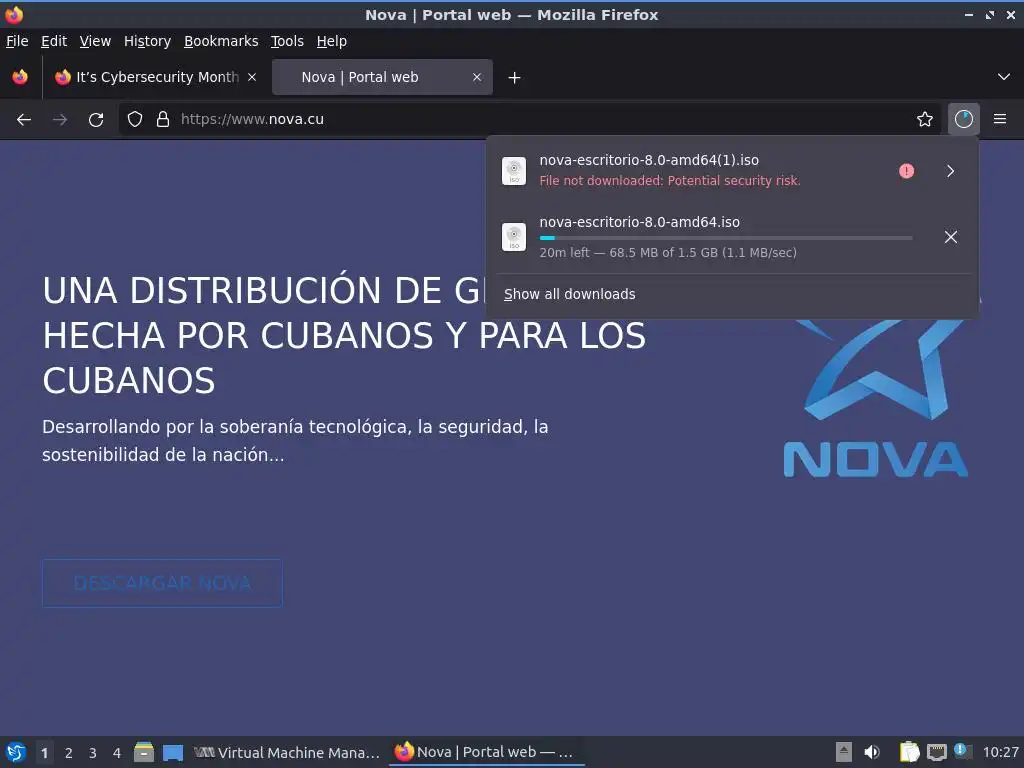This screenshot has height=768, width=1024.
Task: Click the DESCARGAR NOVA button
Action: click(162, 583)
